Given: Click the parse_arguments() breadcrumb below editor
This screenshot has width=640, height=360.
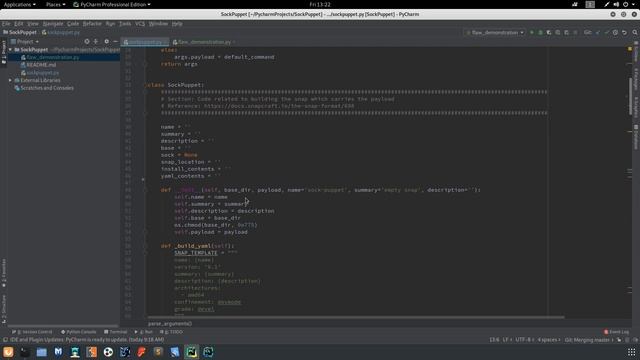Looking at the screenshot, I should (170, 324).
